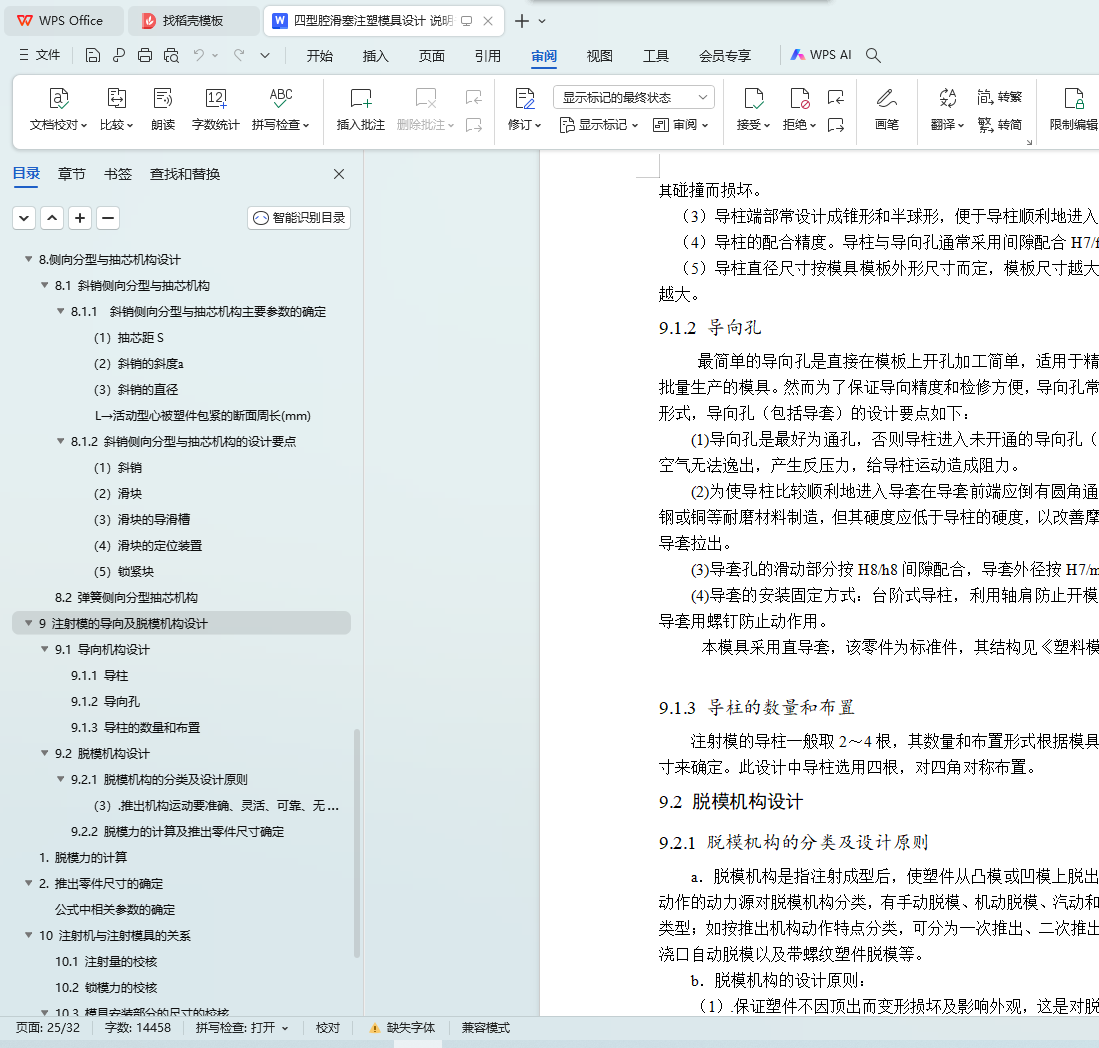Click the print icon in quick toolbar
Screen dimensions: 1099x1048
pyautogui.click(x=145, y=55)
